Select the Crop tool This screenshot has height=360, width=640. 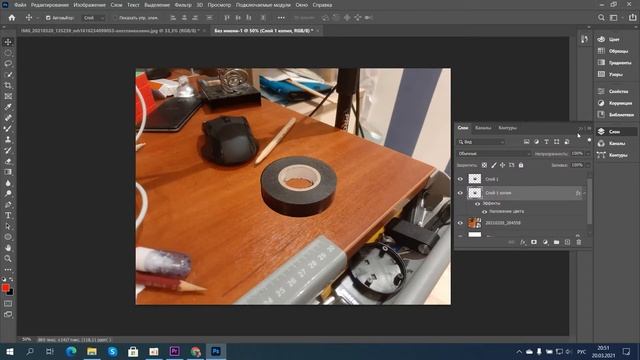coord(8,85)
